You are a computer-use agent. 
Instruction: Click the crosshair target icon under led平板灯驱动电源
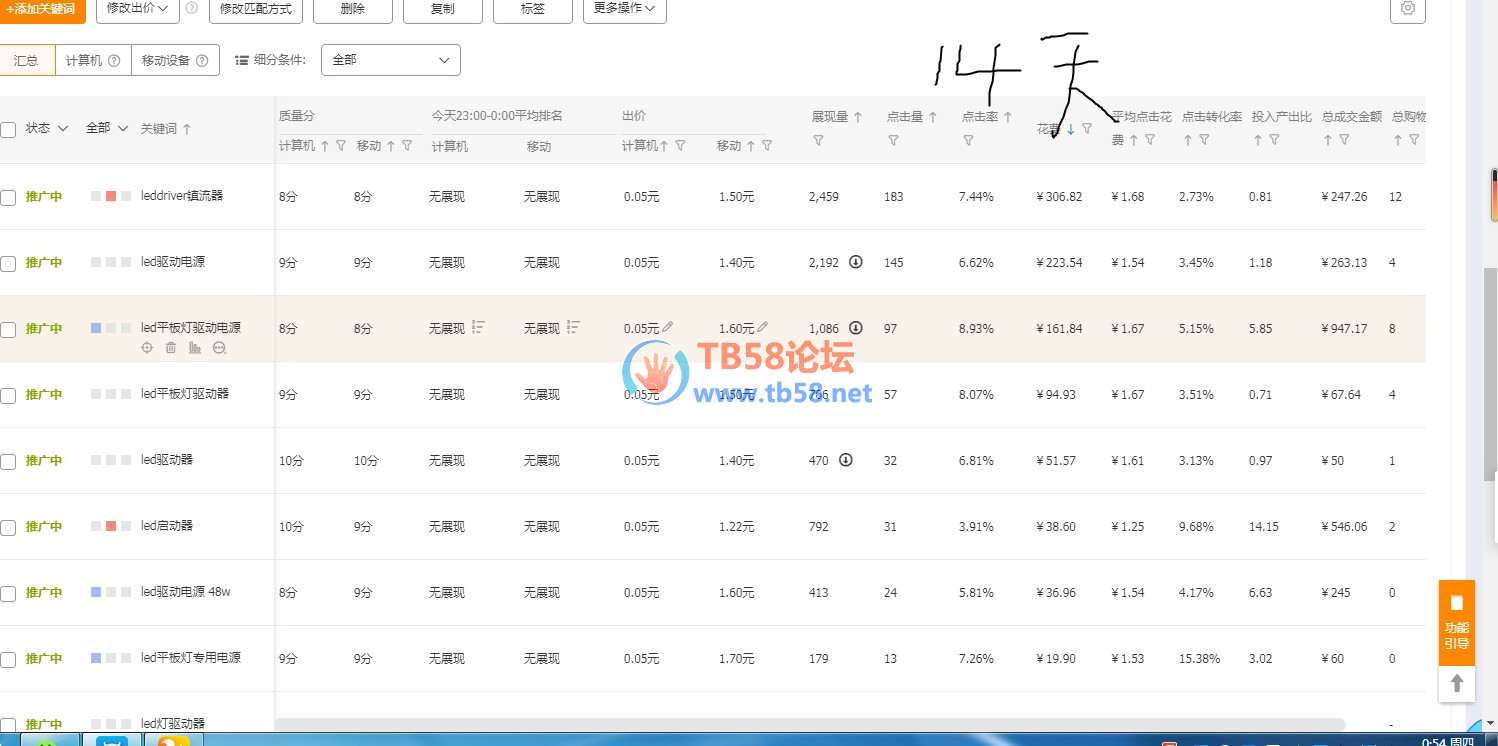coord(147,348)
